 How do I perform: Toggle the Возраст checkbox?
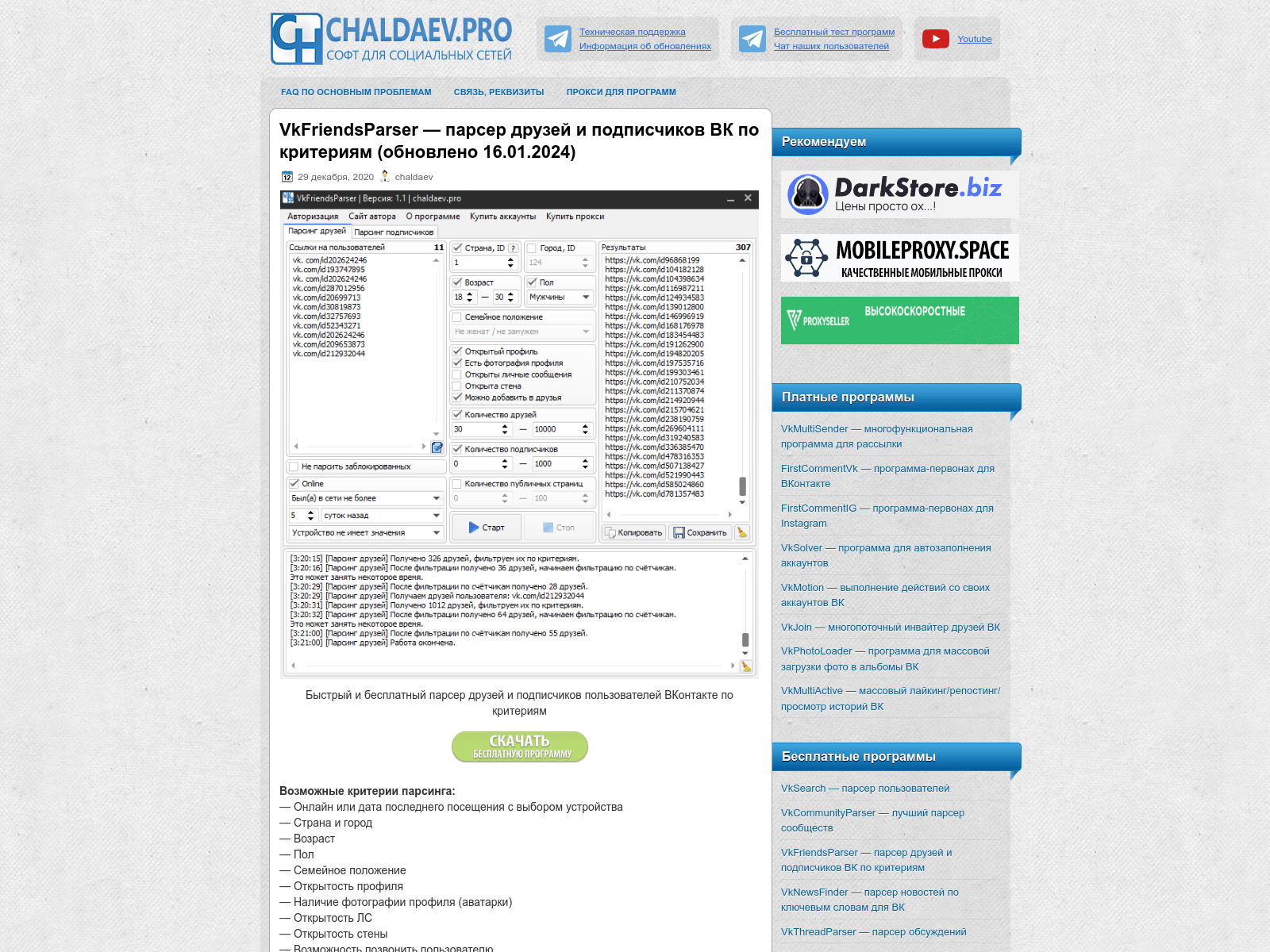point(457,282)
